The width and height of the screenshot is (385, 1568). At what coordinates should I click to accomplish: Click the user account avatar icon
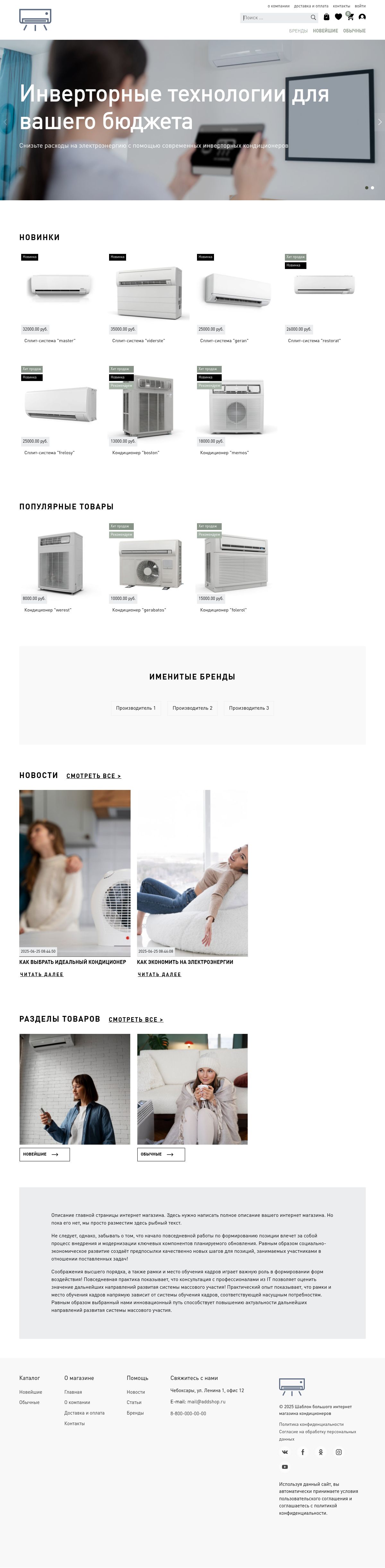[362, 17]
